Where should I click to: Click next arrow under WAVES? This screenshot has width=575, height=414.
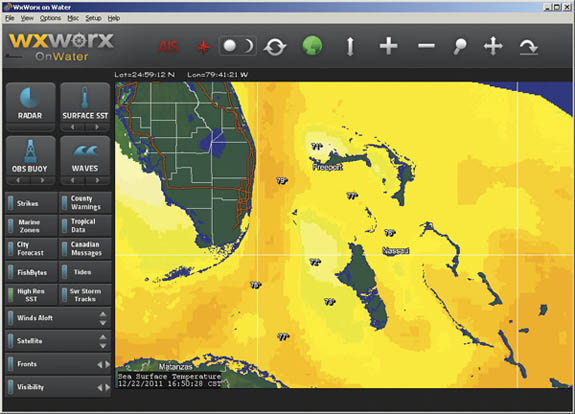[x=97, y=180]
